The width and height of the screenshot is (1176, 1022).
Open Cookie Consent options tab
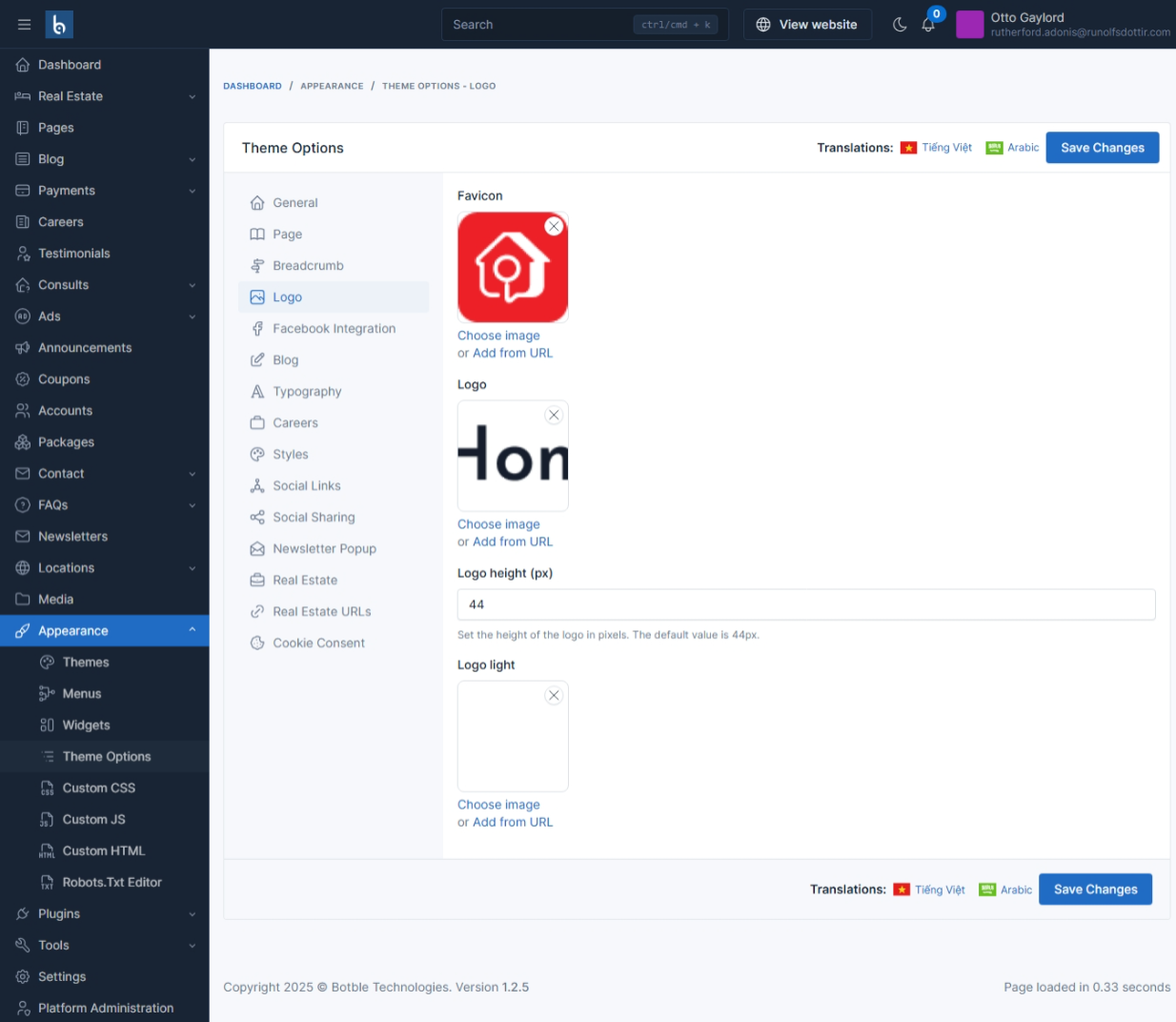(334, 644)
